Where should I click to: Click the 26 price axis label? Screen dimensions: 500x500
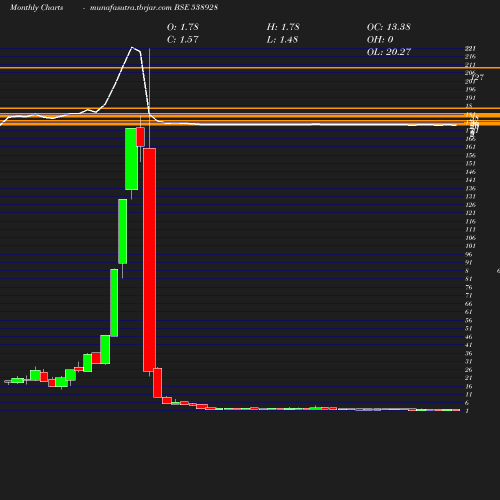[469, 370]
